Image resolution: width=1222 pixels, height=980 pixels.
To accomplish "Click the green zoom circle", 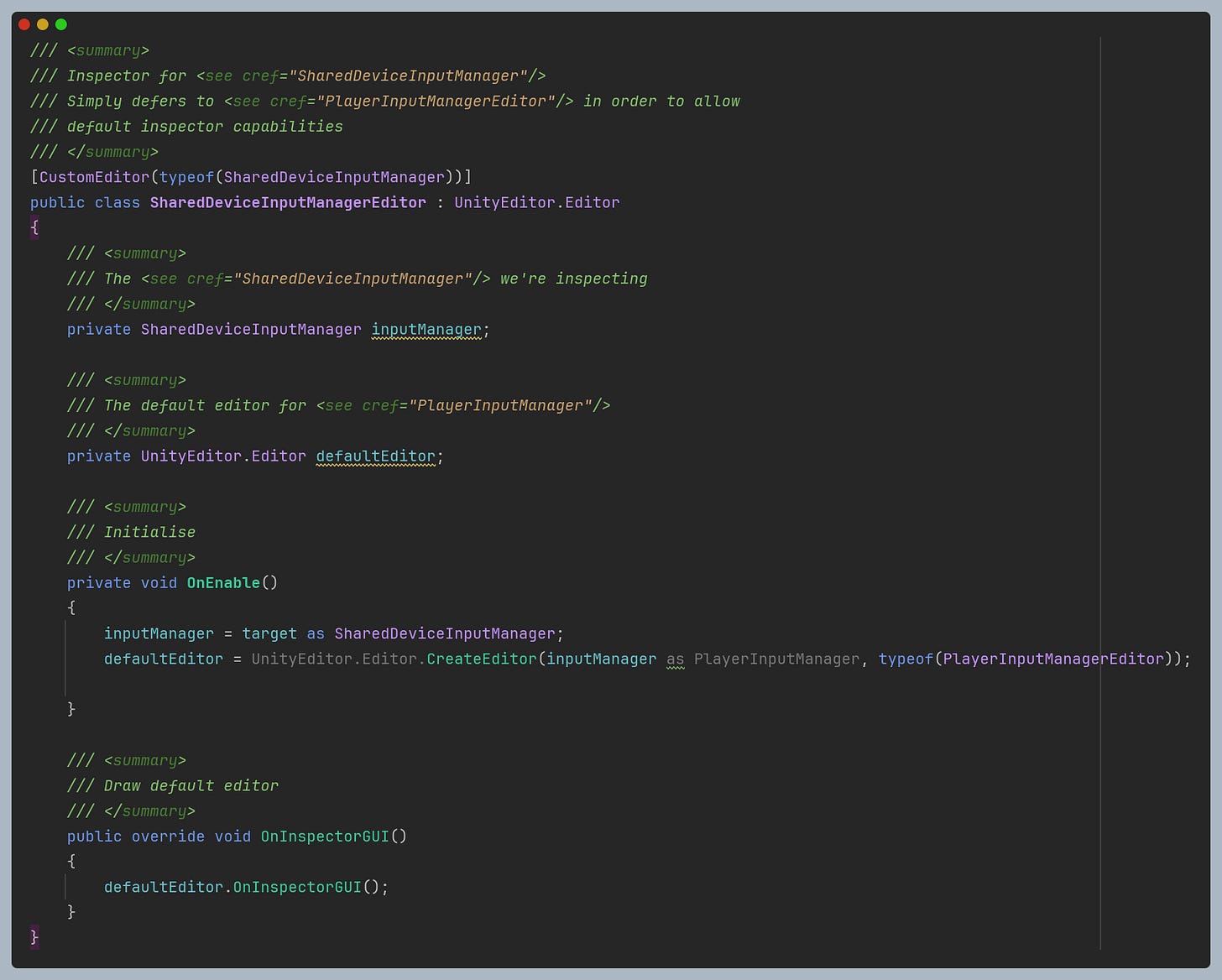I will pos(60,24).
